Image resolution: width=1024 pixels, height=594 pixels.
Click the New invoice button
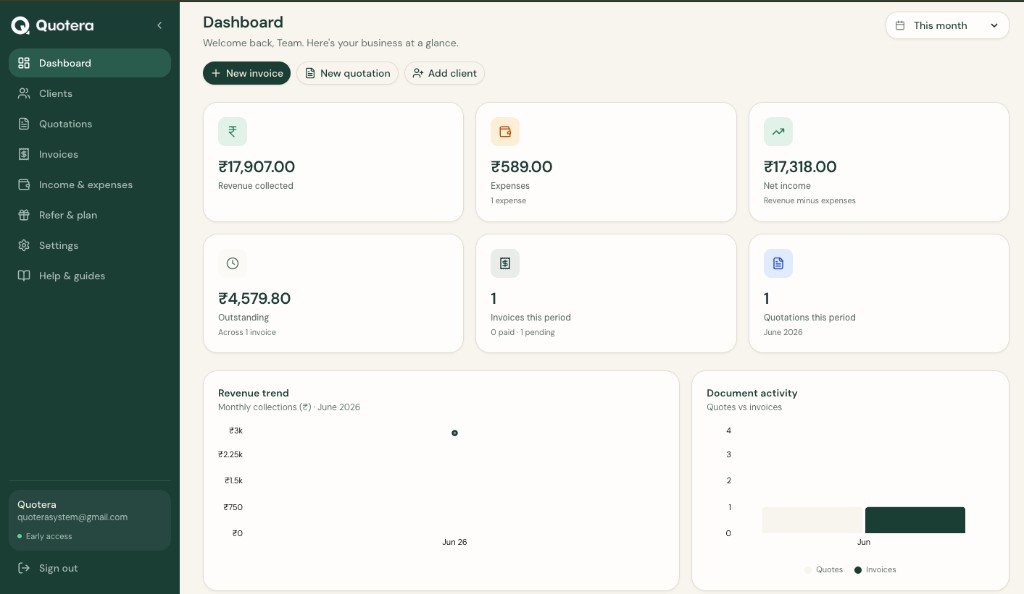point(247,73)
